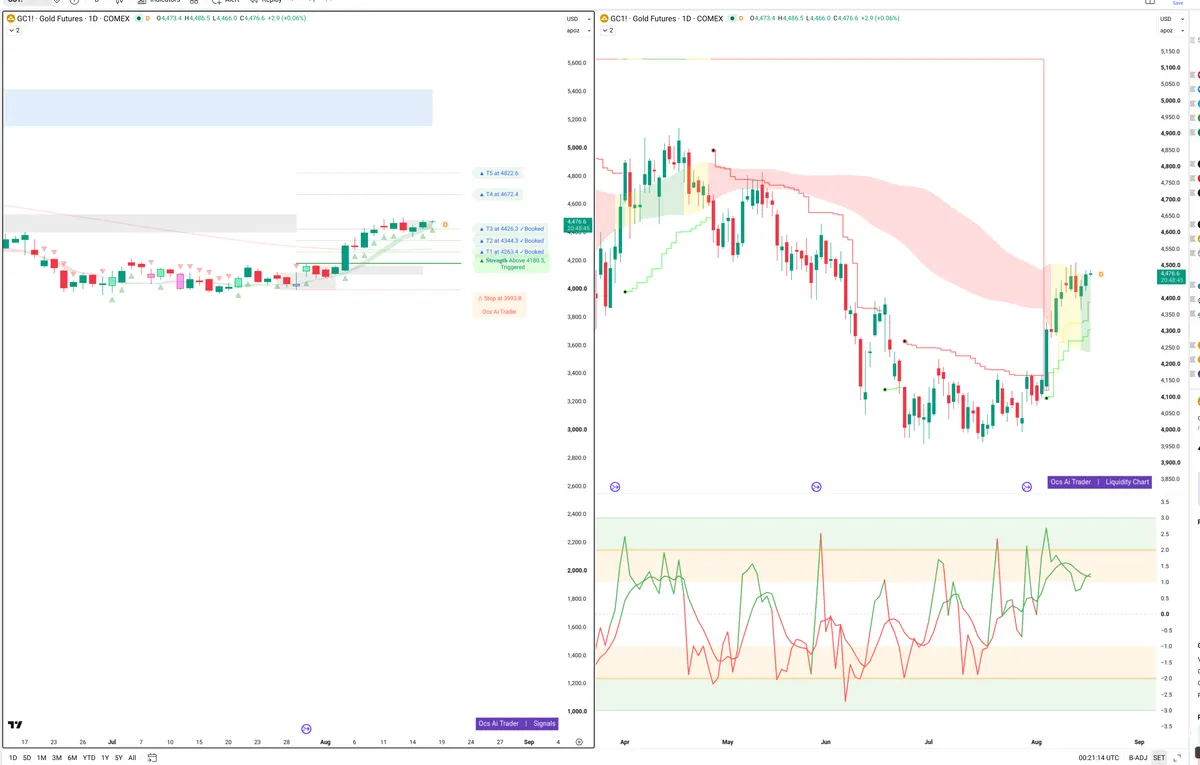Click the gold symbol icon of right chart GC1!
Image resolution: width=1200 pixels, height=765 pixels.
pyautogui.click(x=602, y=18)
